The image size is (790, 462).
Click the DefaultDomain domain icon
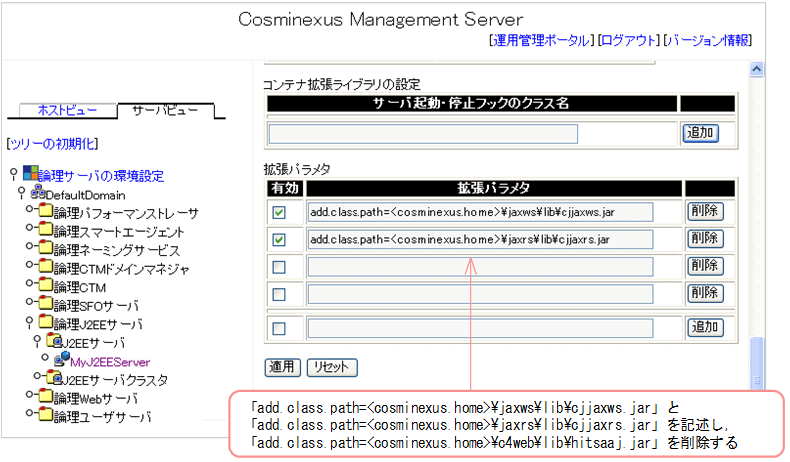pyautogui.click(x=38, y=192)
